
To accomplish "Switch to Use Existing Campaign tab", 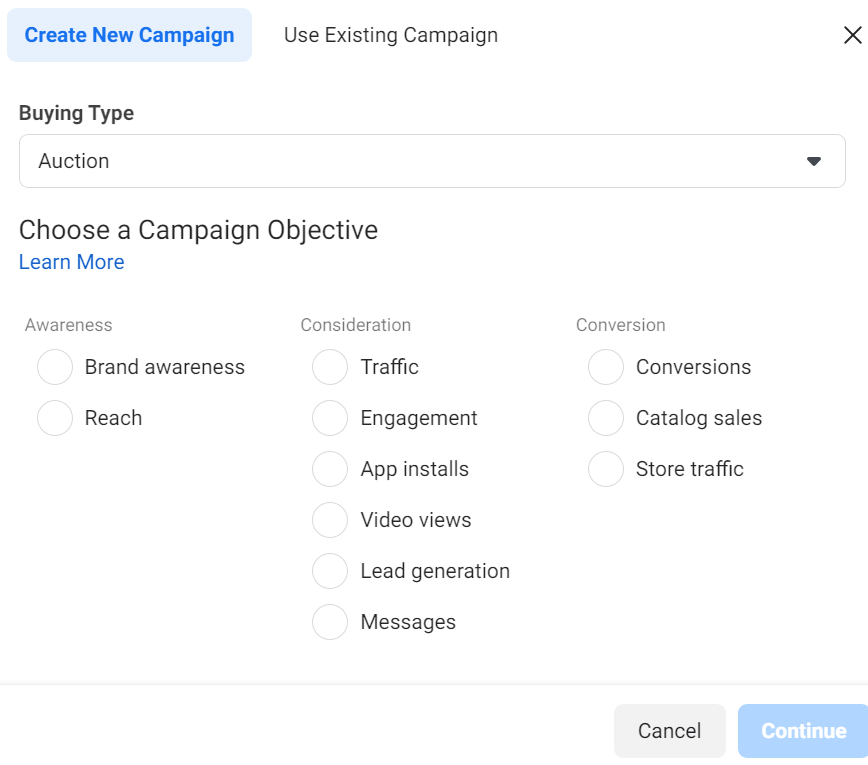I will [390, 35].
